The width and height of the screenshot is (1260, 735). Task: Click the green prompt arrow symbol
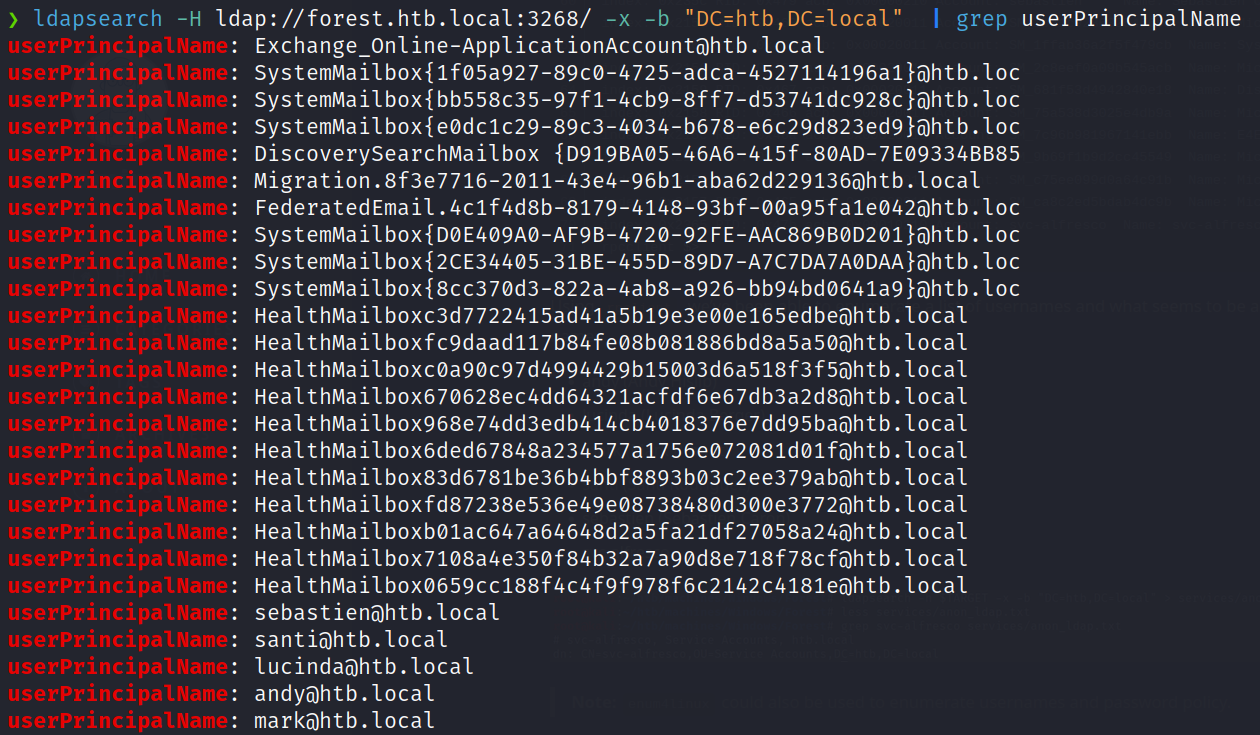pyautogui.click(x=13, y=19)
